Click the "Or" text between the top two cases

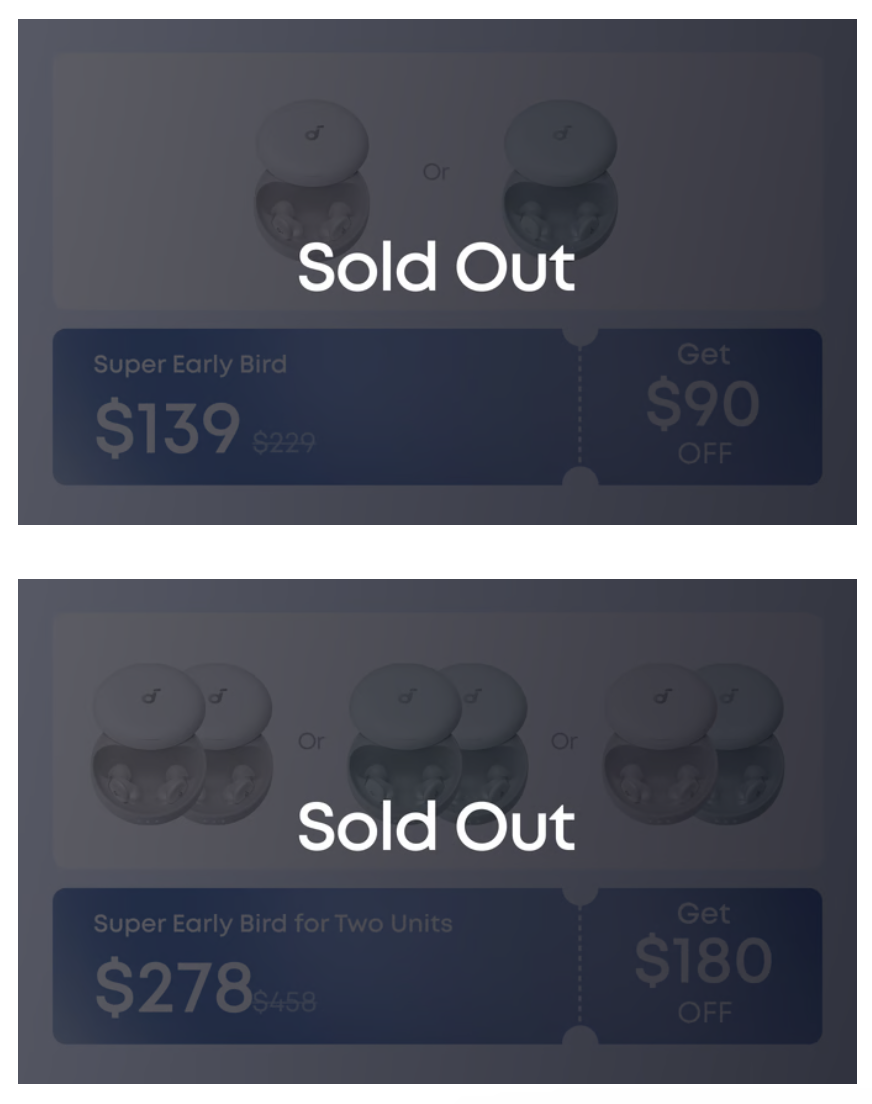click(436, 172)
